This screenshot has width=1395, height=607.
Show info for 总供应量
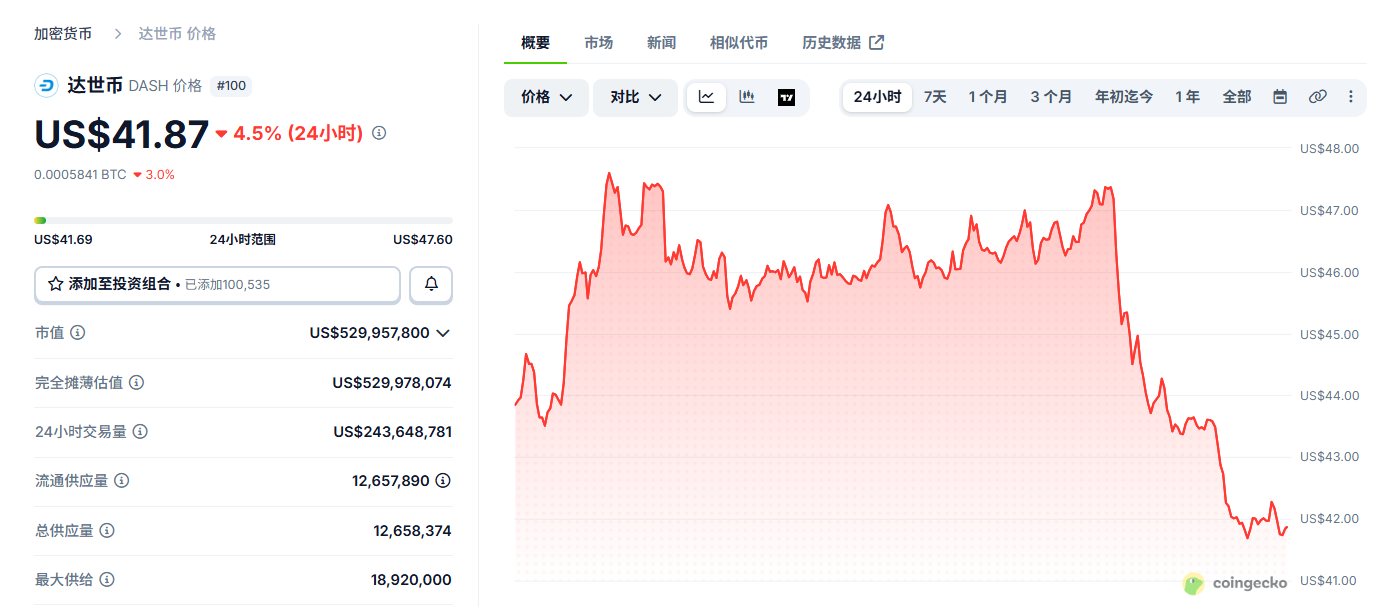click(x=107, y=530)
